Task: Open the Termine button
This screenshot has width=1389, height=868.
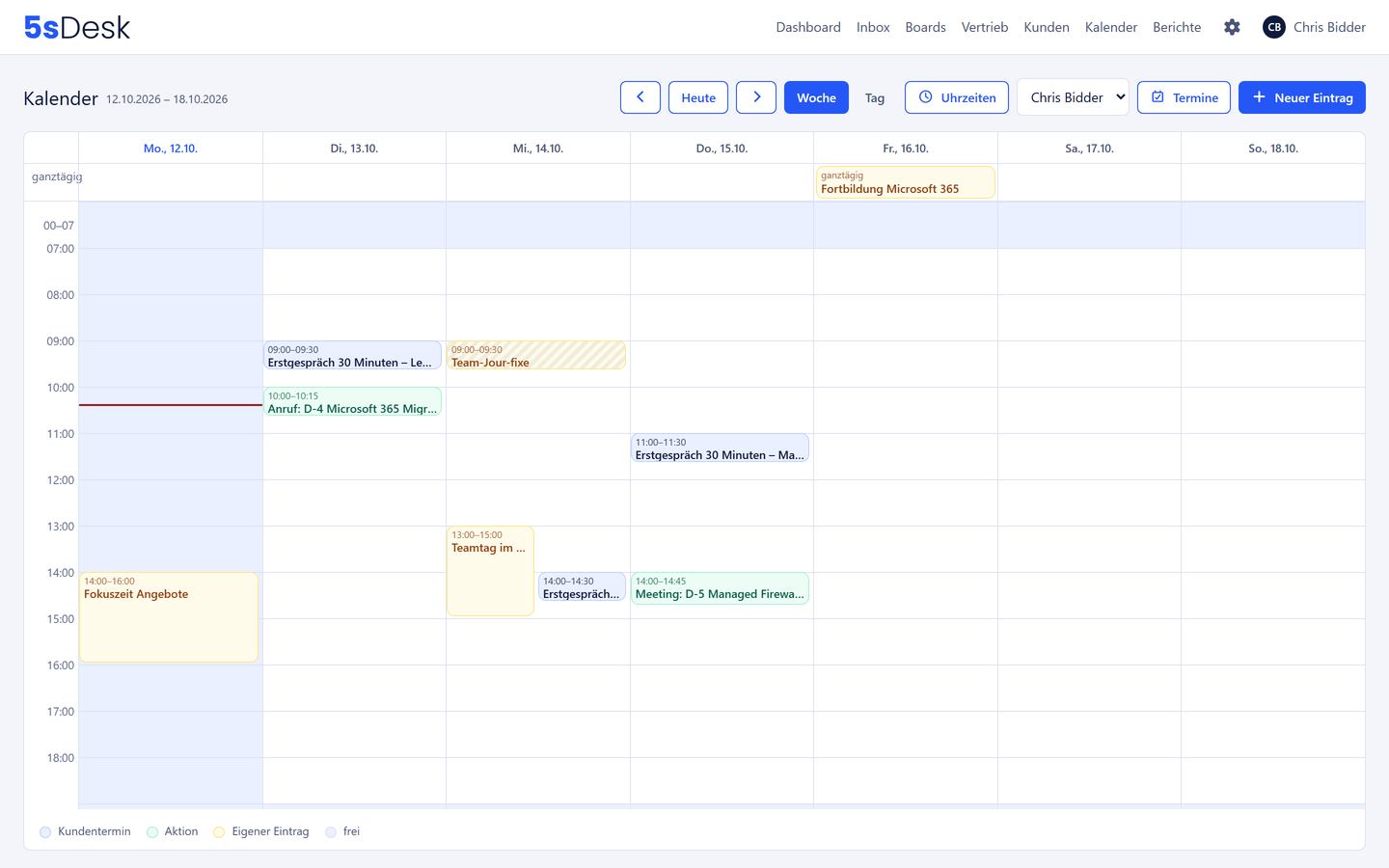Action: click(x=1184, y=97)
